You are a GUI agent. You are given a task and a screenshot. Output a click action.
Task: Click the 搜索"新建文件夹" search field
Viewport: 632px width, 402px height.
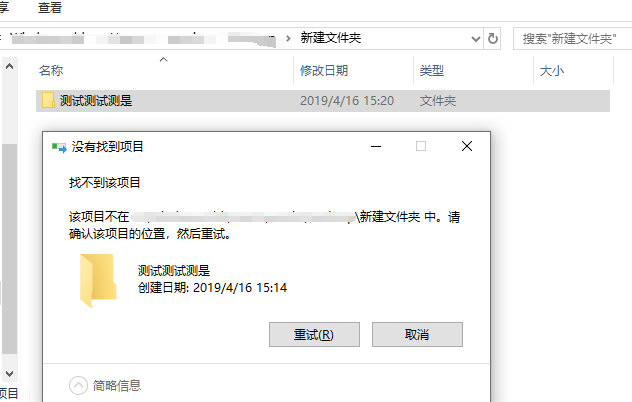pyautogui.click(x=572, y=39)
